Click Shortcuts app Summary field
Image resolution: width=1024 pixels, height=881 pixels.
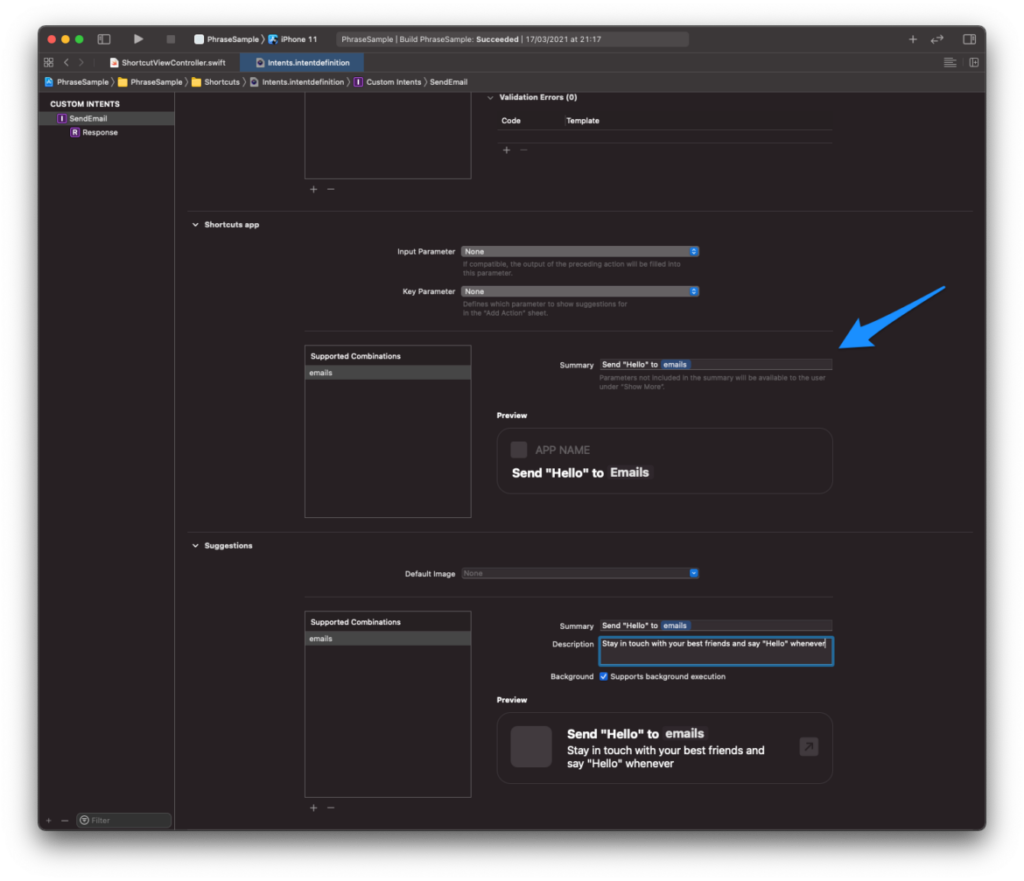(716, 364)
